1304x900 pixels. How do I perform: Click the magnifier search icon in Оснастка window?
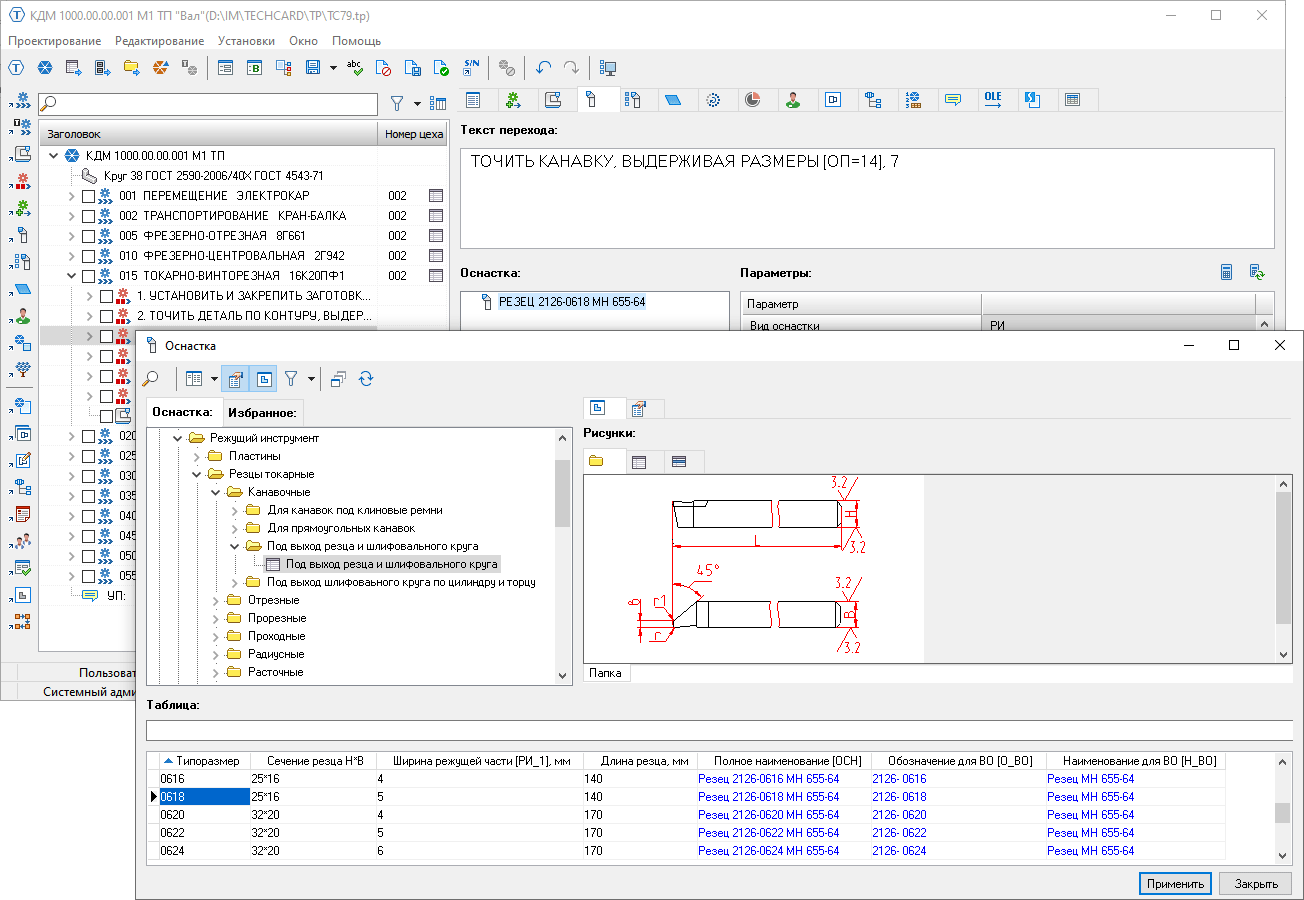(151, 379)
